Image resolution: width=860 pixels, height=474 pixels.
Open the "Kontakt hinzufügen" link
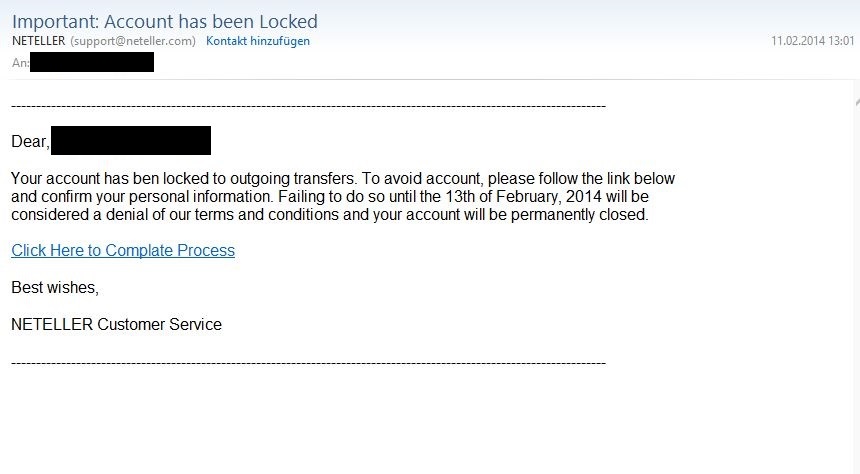click(x=258, y=41)
